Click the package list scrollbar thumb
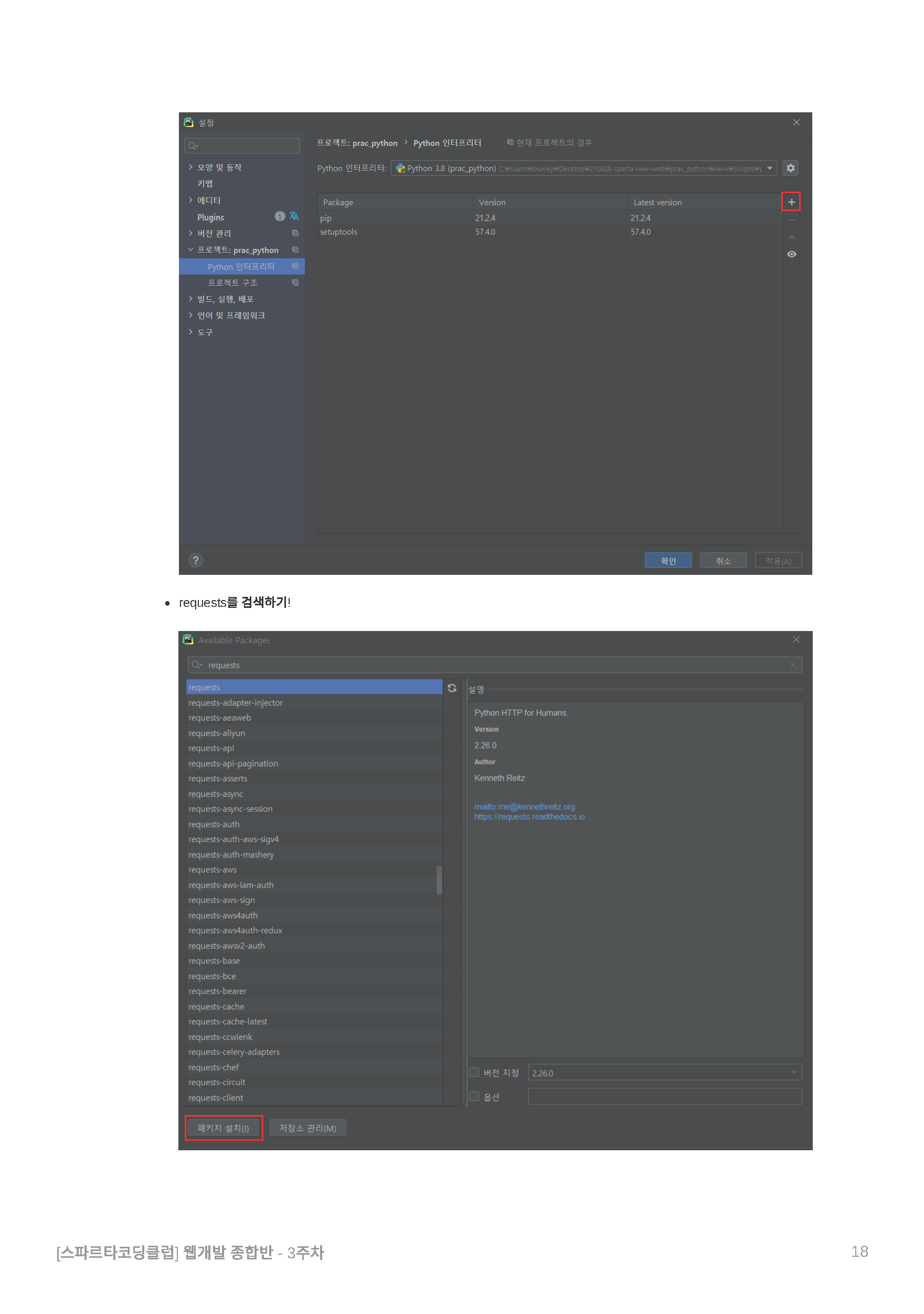Image resolution: width=924 pixels, height=1314 pixels. tap(439, 880)
